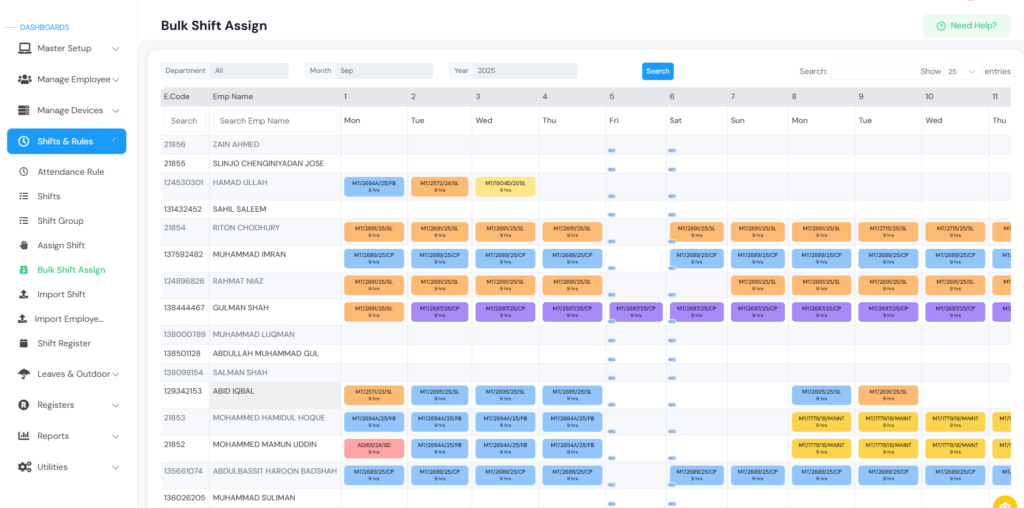Click the table Search box top right
1024x508 pixels.
(875, 71)
